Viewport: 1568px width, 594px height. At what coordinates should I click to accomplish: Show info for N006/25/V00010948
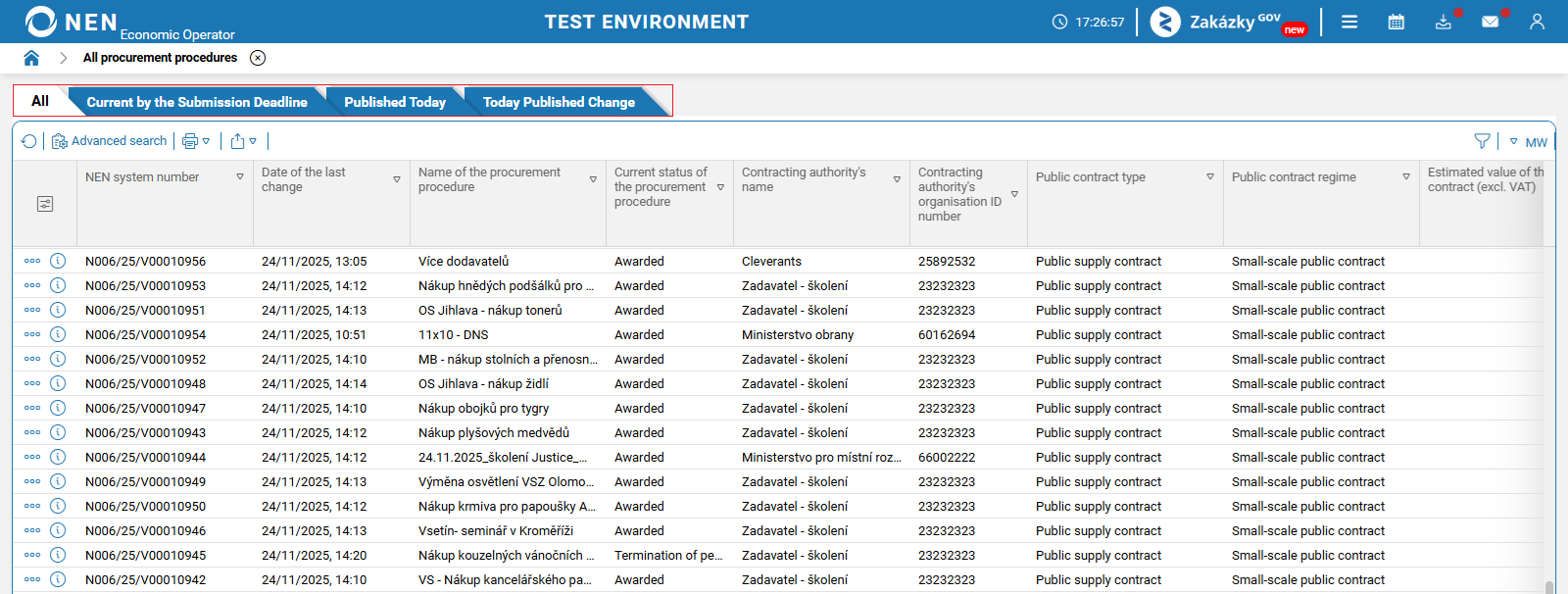point(58,383)
